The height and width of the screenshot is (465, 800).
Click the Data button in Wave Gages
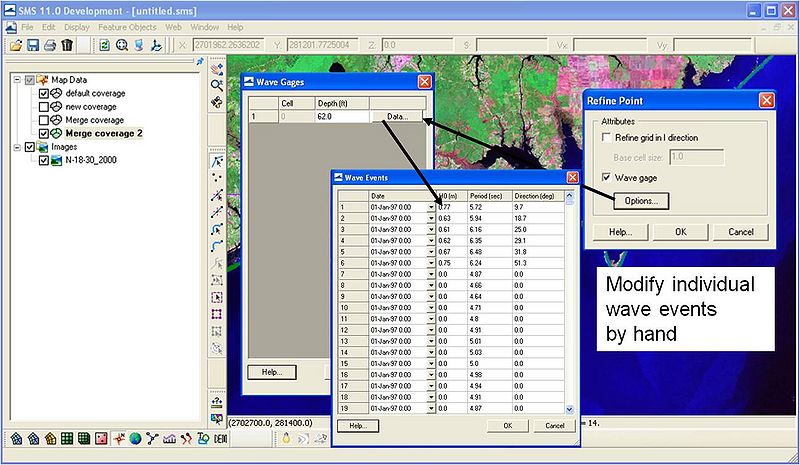point(397,116)
